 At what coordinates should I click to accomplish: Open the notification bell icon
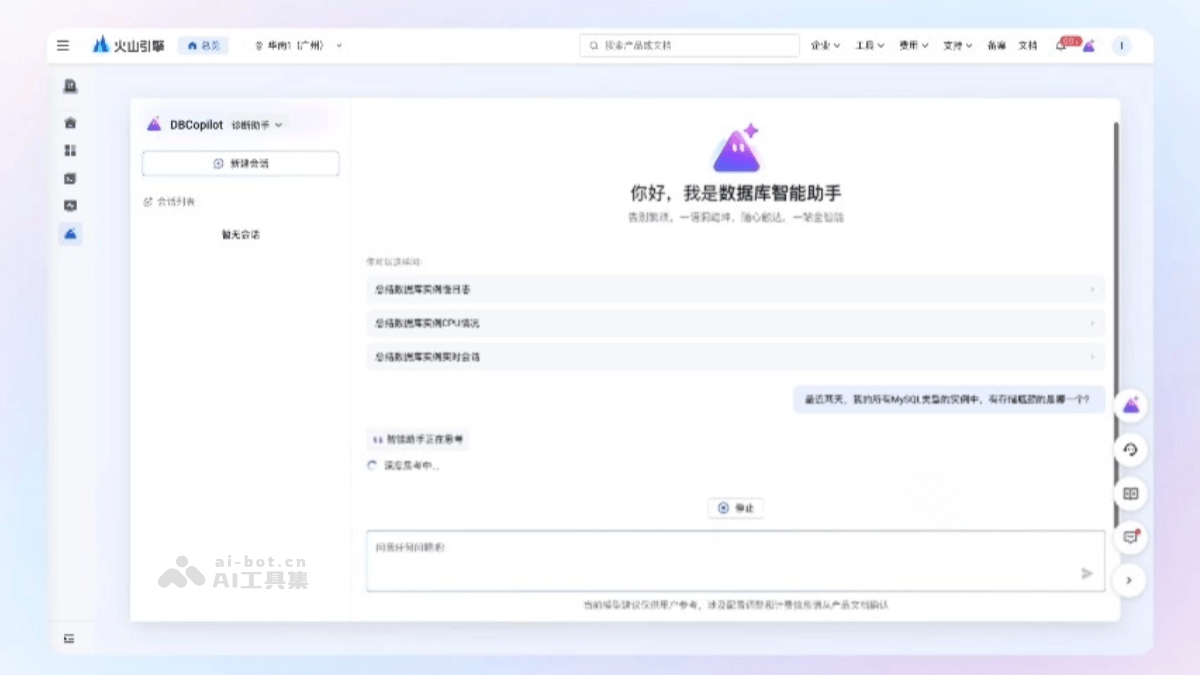(x=1060, y=44)
